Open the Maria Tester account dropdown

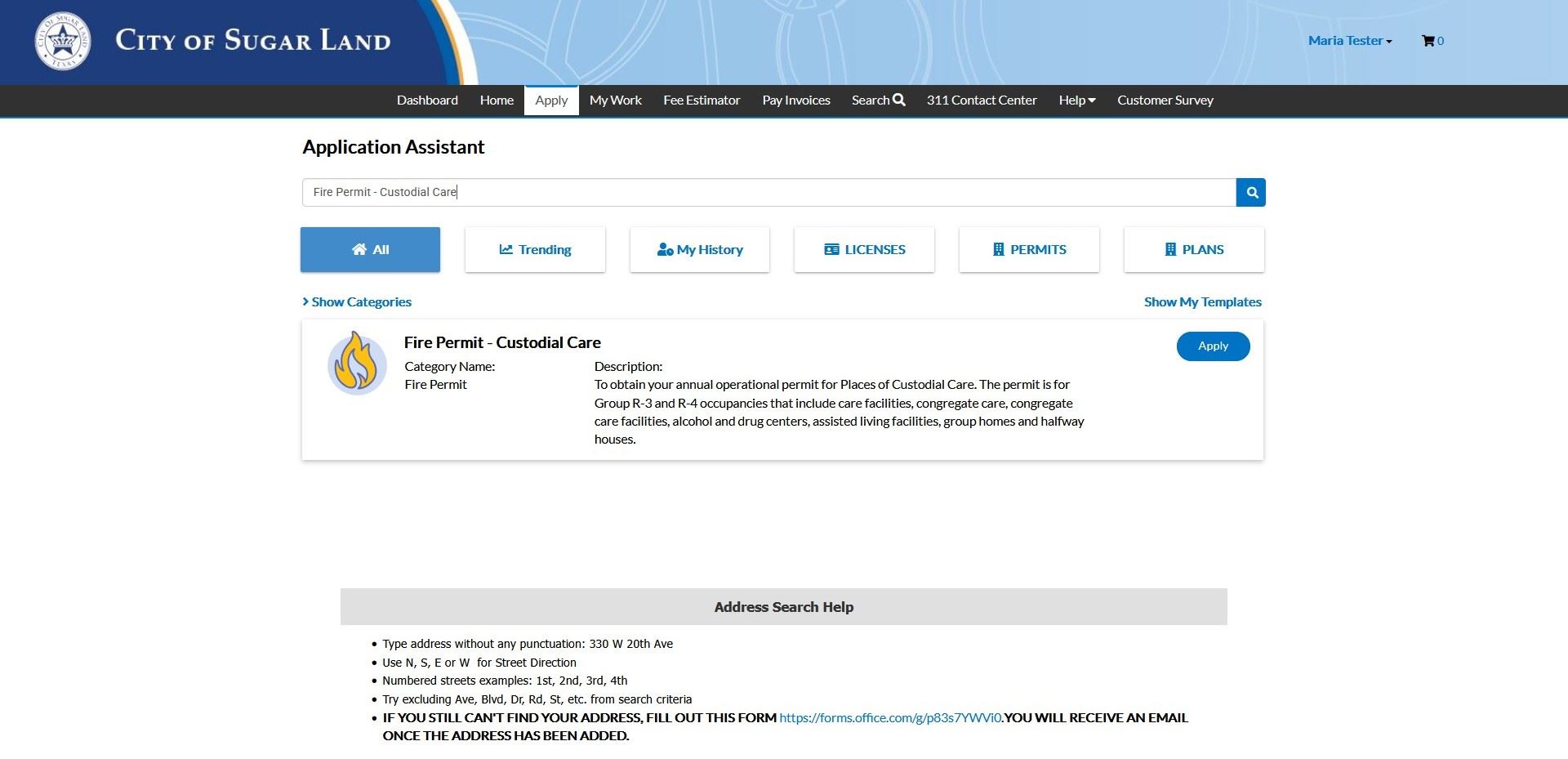click(1349, 40)
